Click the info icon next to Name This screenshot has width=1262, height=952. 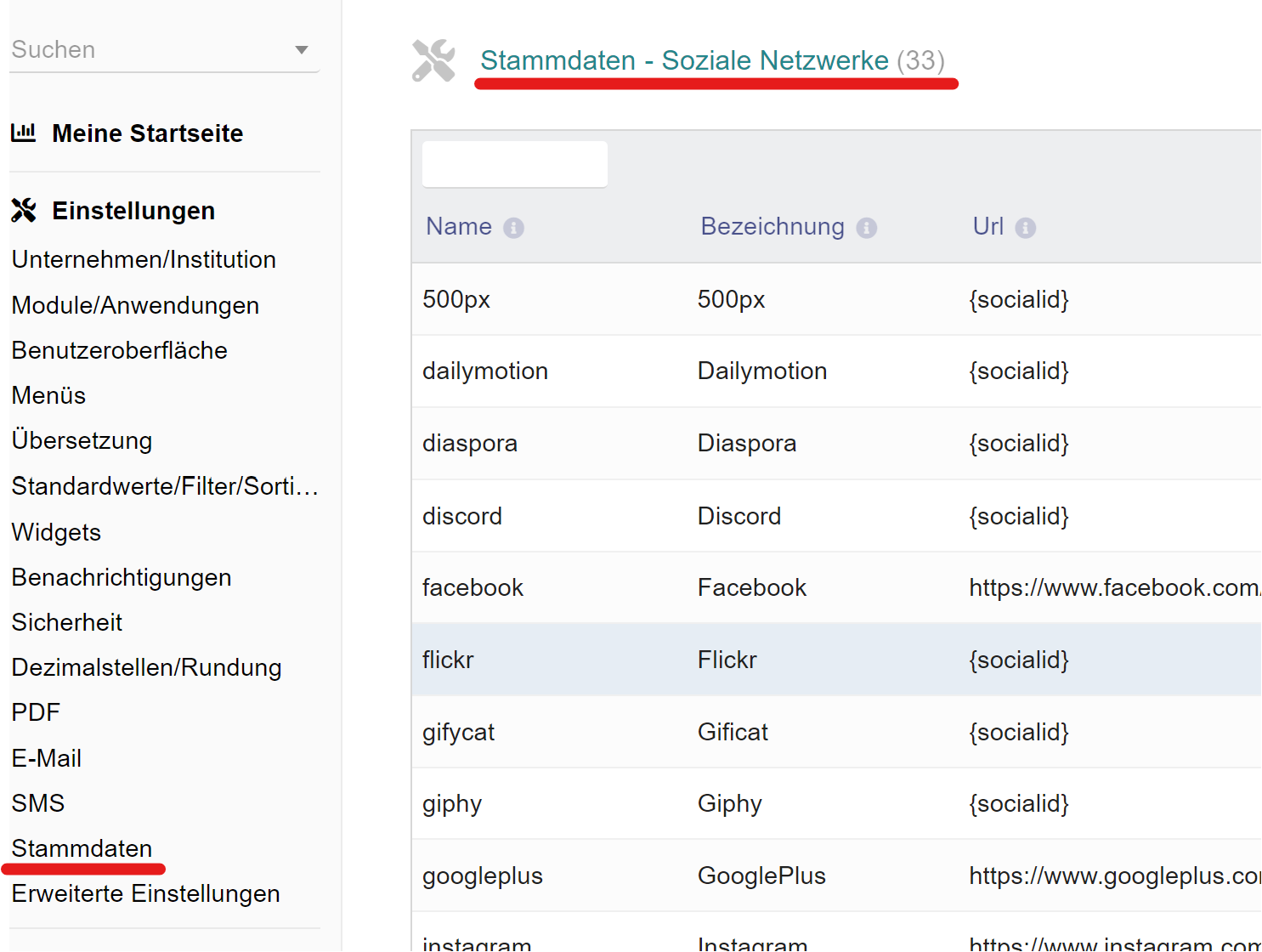point(513,228)
